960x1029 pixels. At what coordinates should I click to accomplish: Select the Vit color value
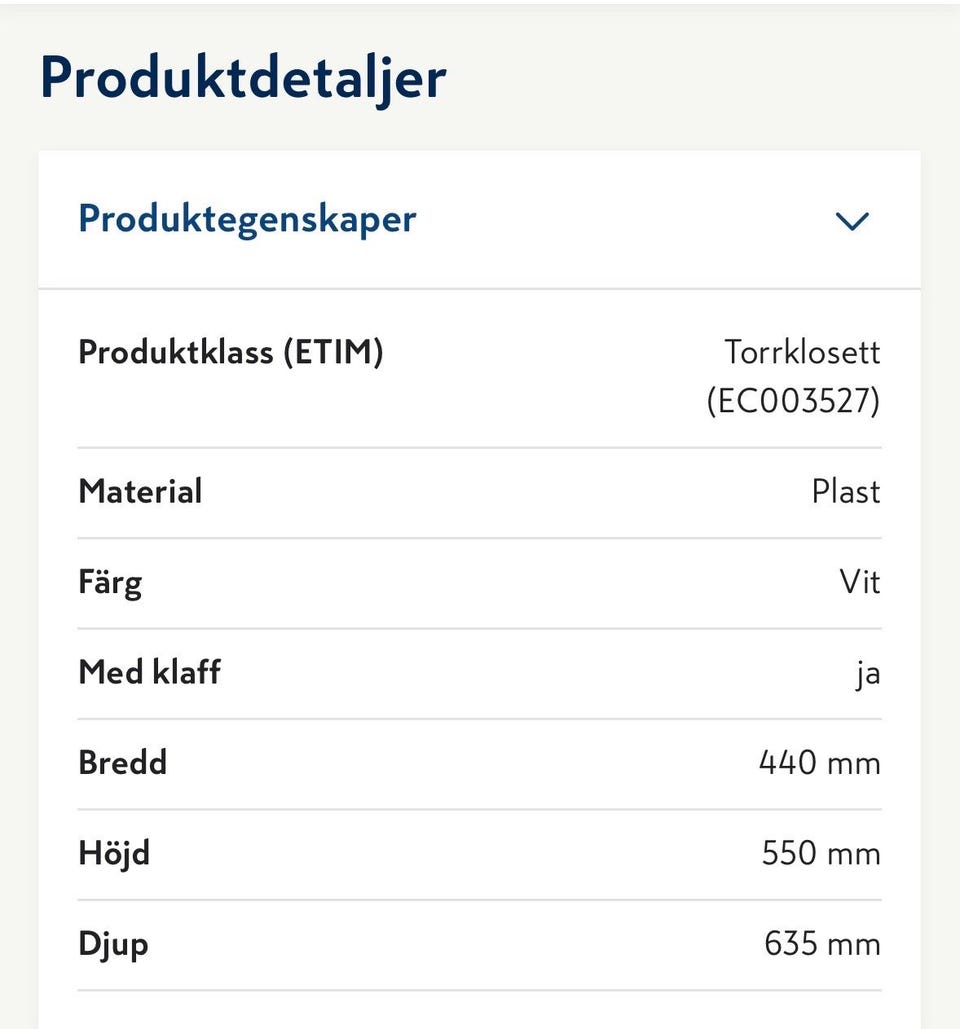point(860,582)
